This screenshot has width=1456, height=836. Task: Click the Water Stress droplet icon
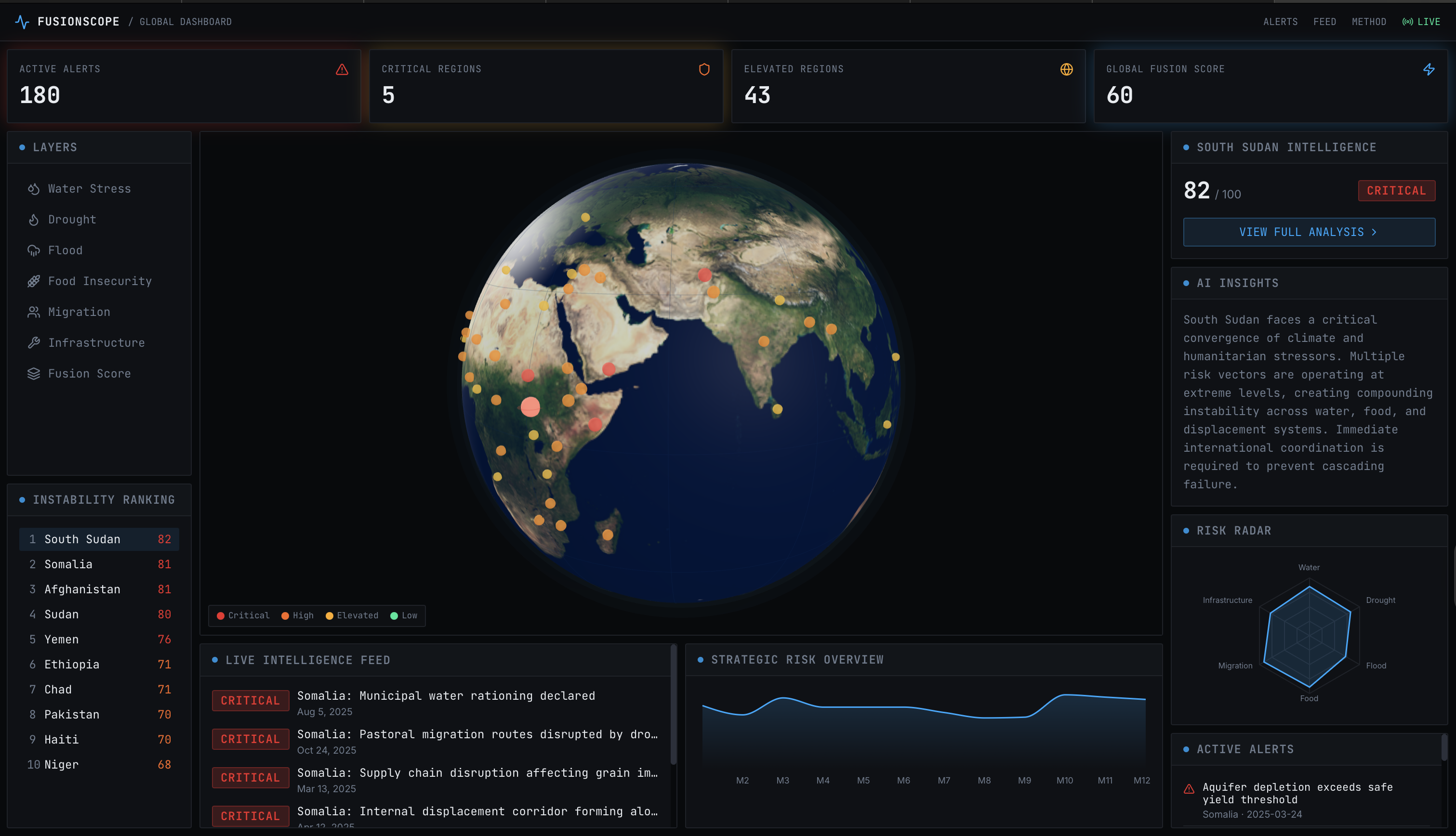(x=34, y=189)
